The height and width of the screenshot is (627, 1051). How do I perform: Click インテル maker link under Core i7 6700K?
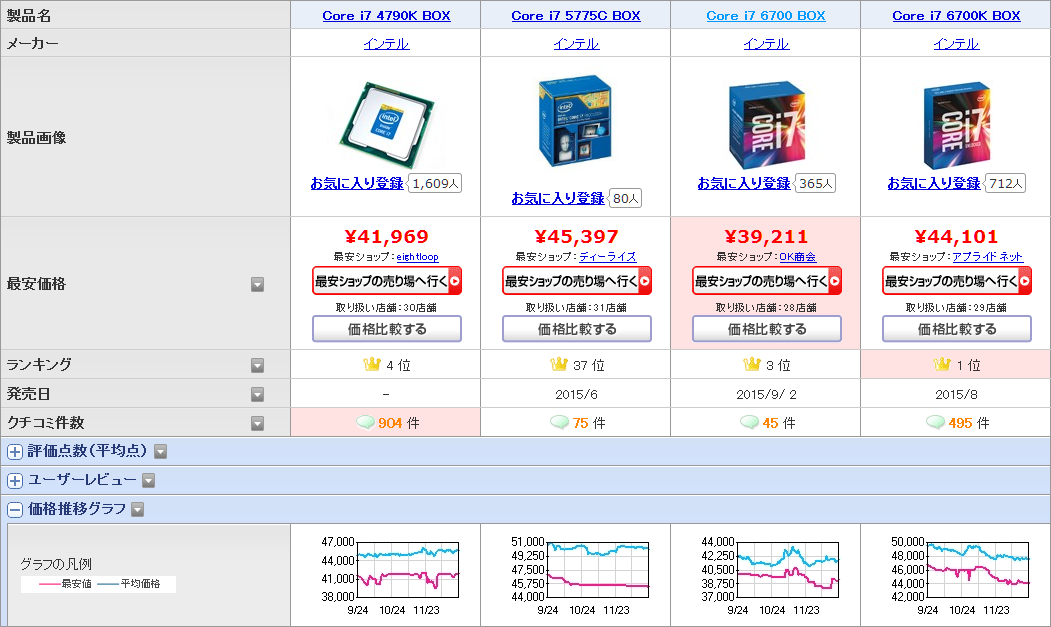tap(956, 44)
